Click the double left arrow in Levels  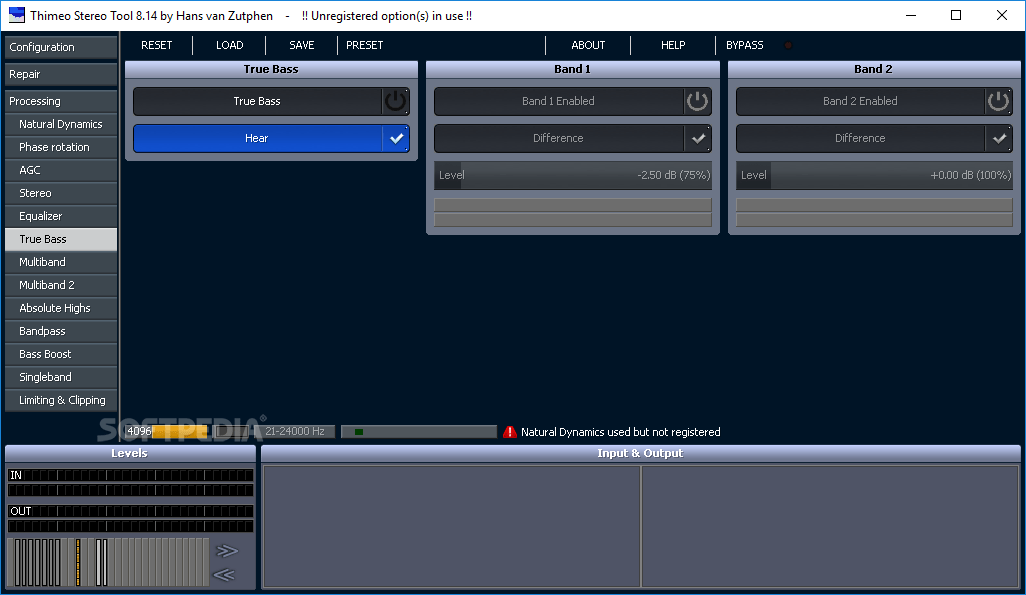point(224,575)
